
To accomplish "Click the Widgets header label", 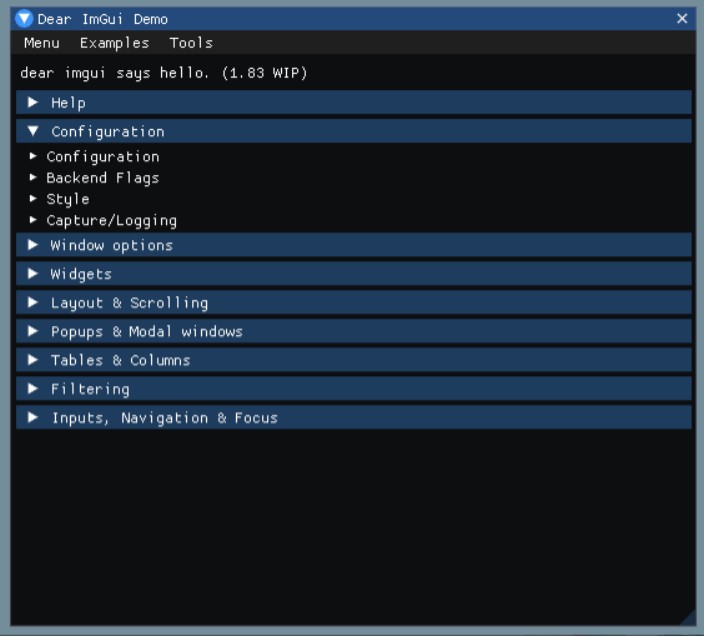I will 81,274.
